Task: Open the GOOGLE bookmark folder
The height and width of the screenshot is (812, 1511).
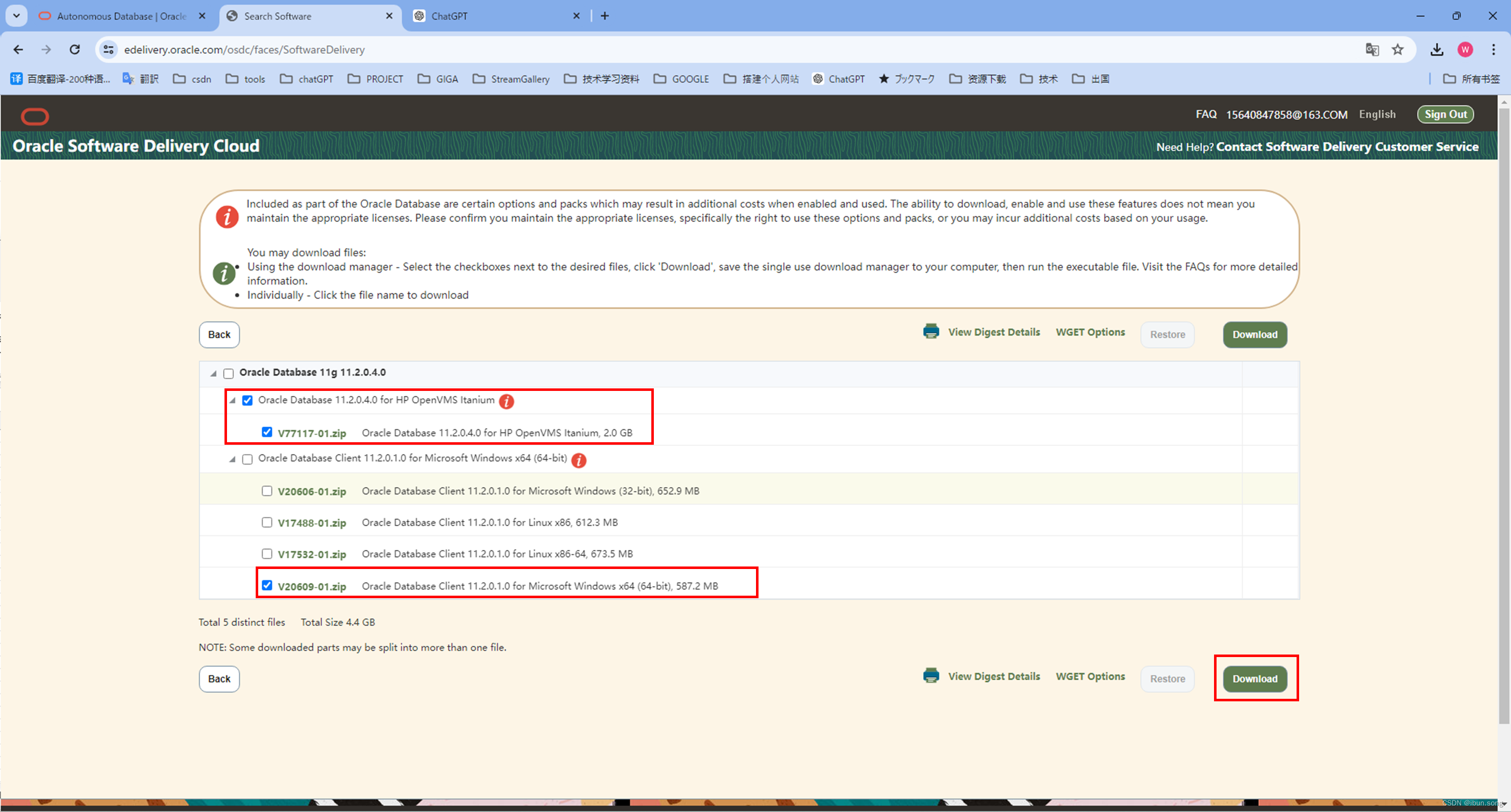Action: [x=681, y=78]
